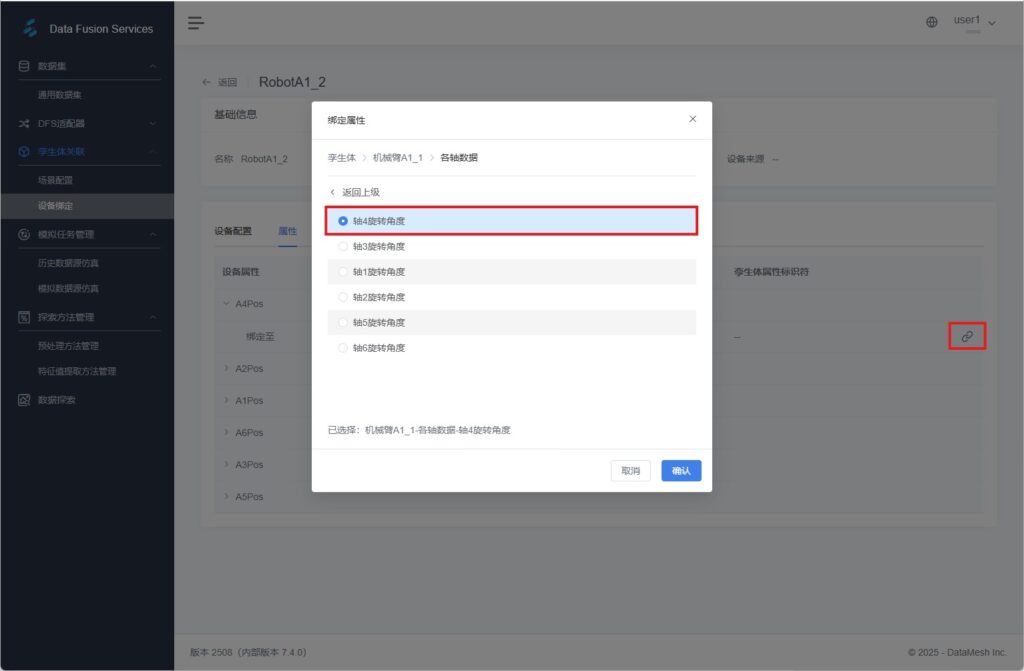Image resolution: width=1024 pixels, height=671 pixels.
Task: Click the cube icon beside 孪生体关联
Action: (24, 152)
